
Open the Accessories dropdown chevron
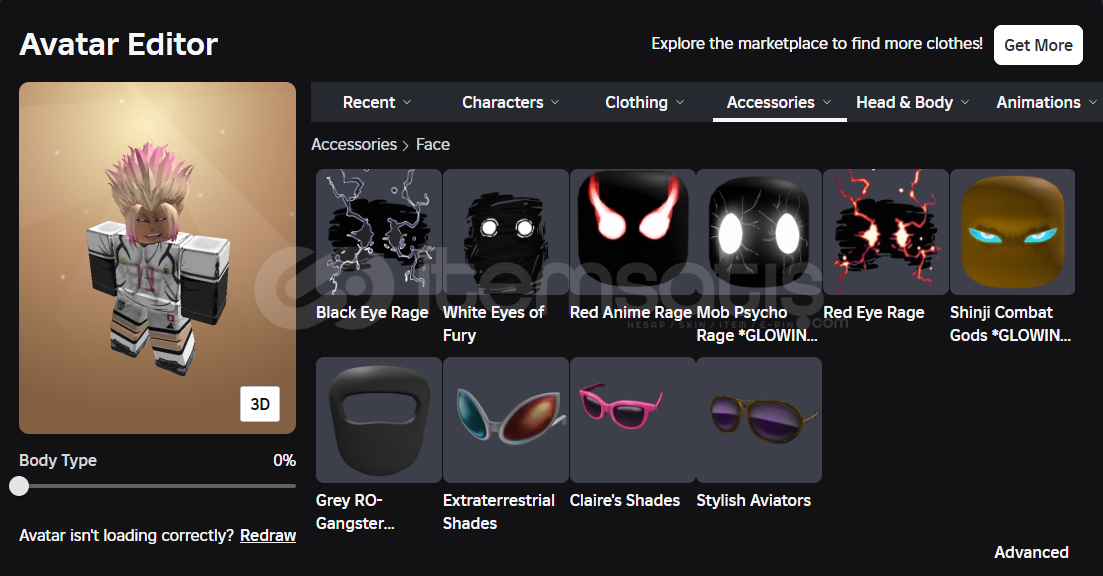[827, 103]
